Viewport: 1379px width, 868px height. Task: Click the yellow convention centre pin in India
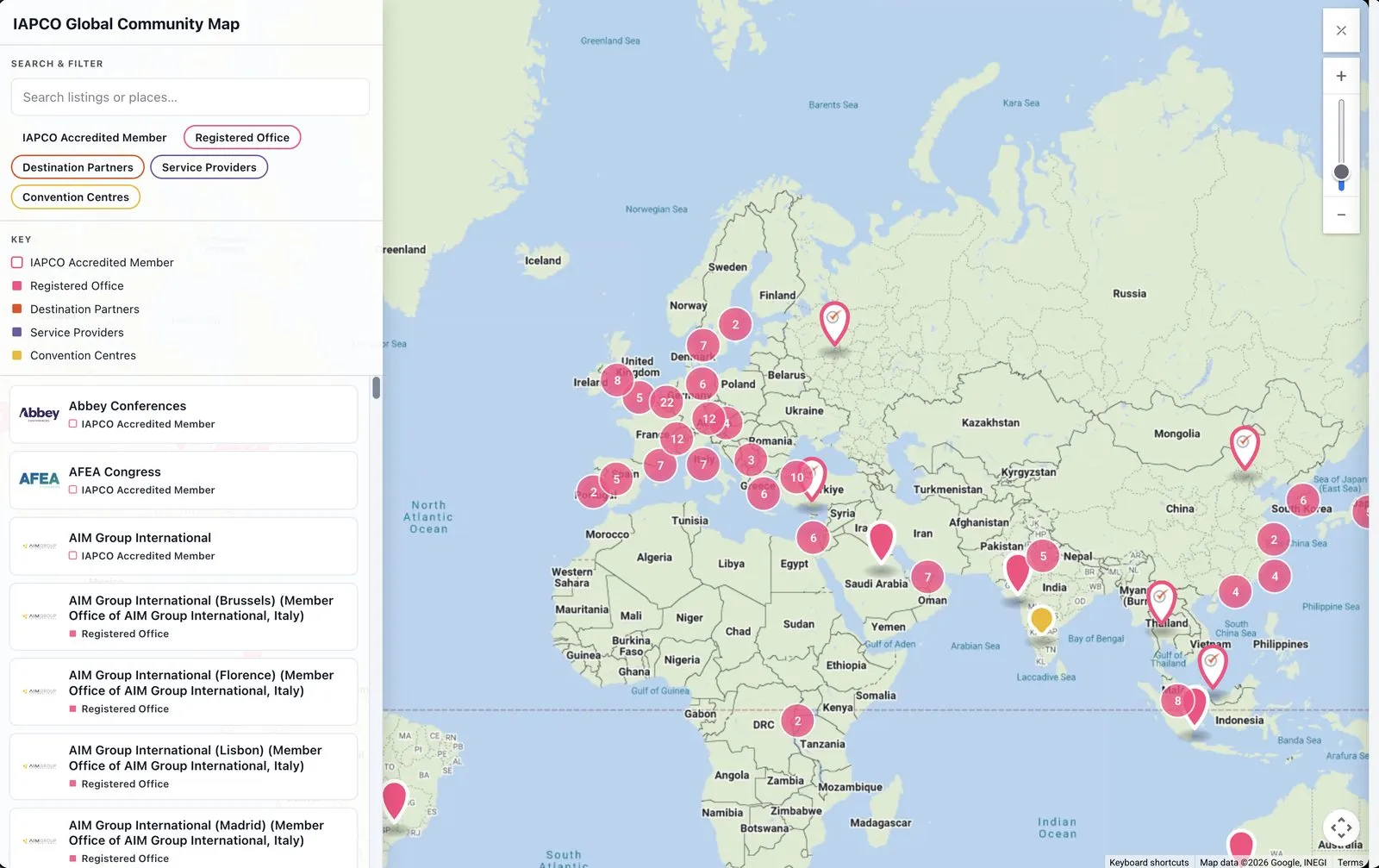click(1041, 620)
